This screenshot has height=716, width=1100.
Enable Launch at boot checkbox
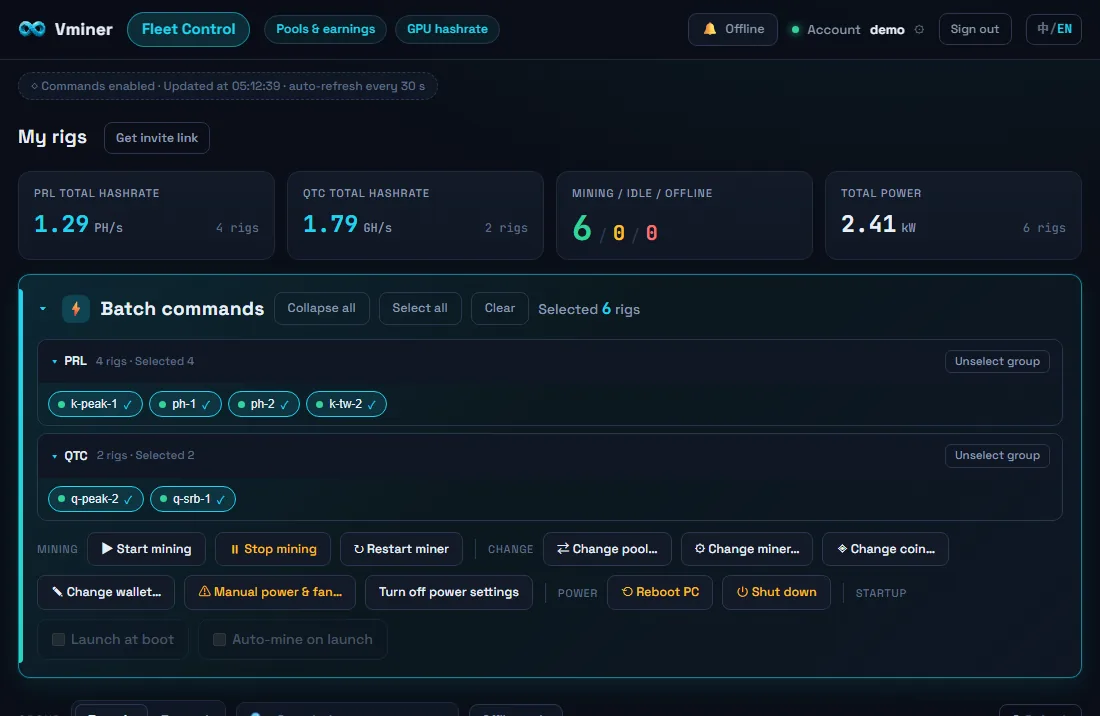(58, 640)
